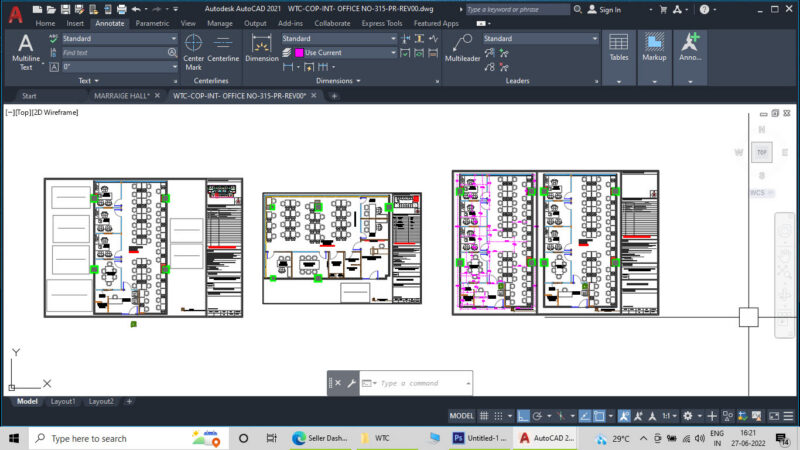The width and height of the screenshot is (800, 450).
Task: Select the Center Mark tool
Action: click(193, 52)
